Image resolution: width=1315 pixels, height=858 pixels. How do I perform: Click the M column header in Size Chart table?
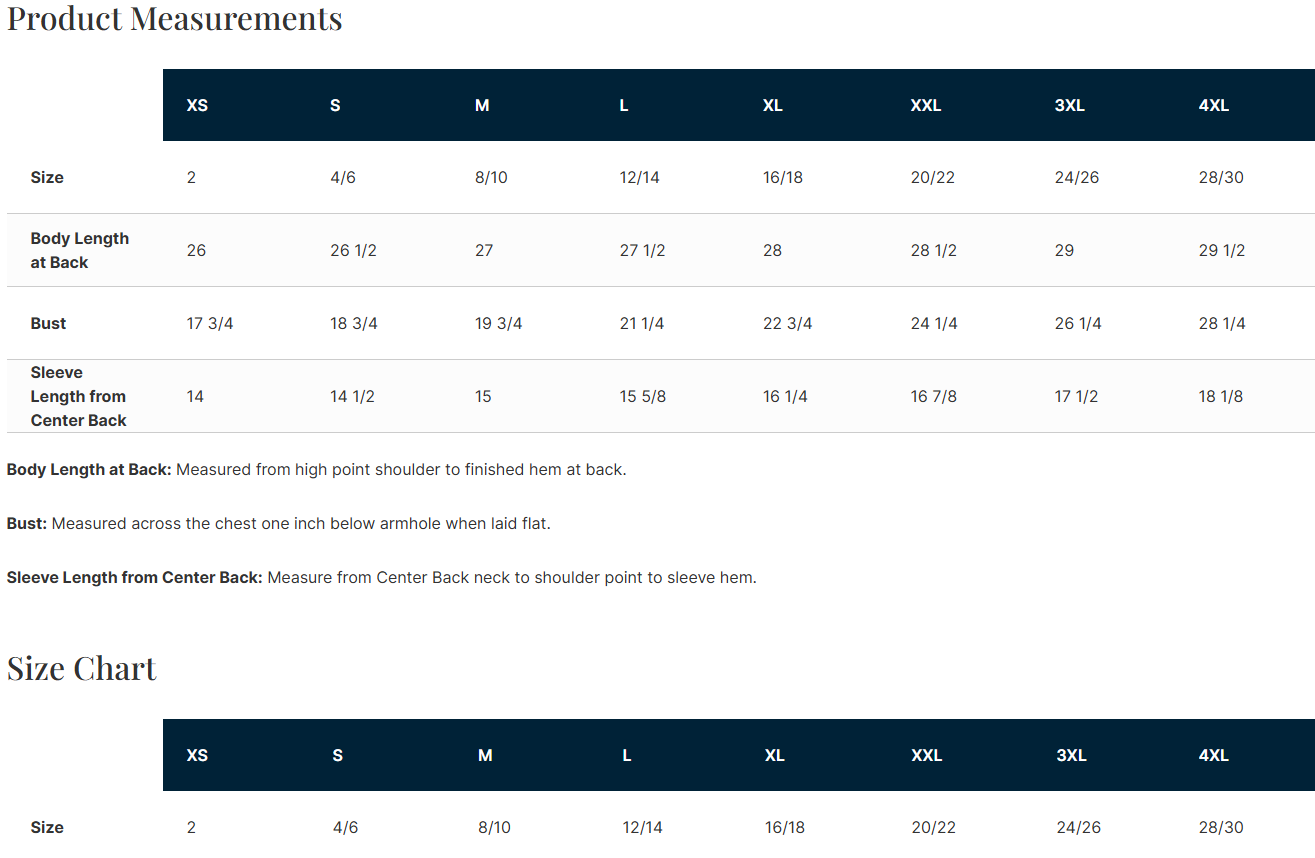click(x=485, y=755)
